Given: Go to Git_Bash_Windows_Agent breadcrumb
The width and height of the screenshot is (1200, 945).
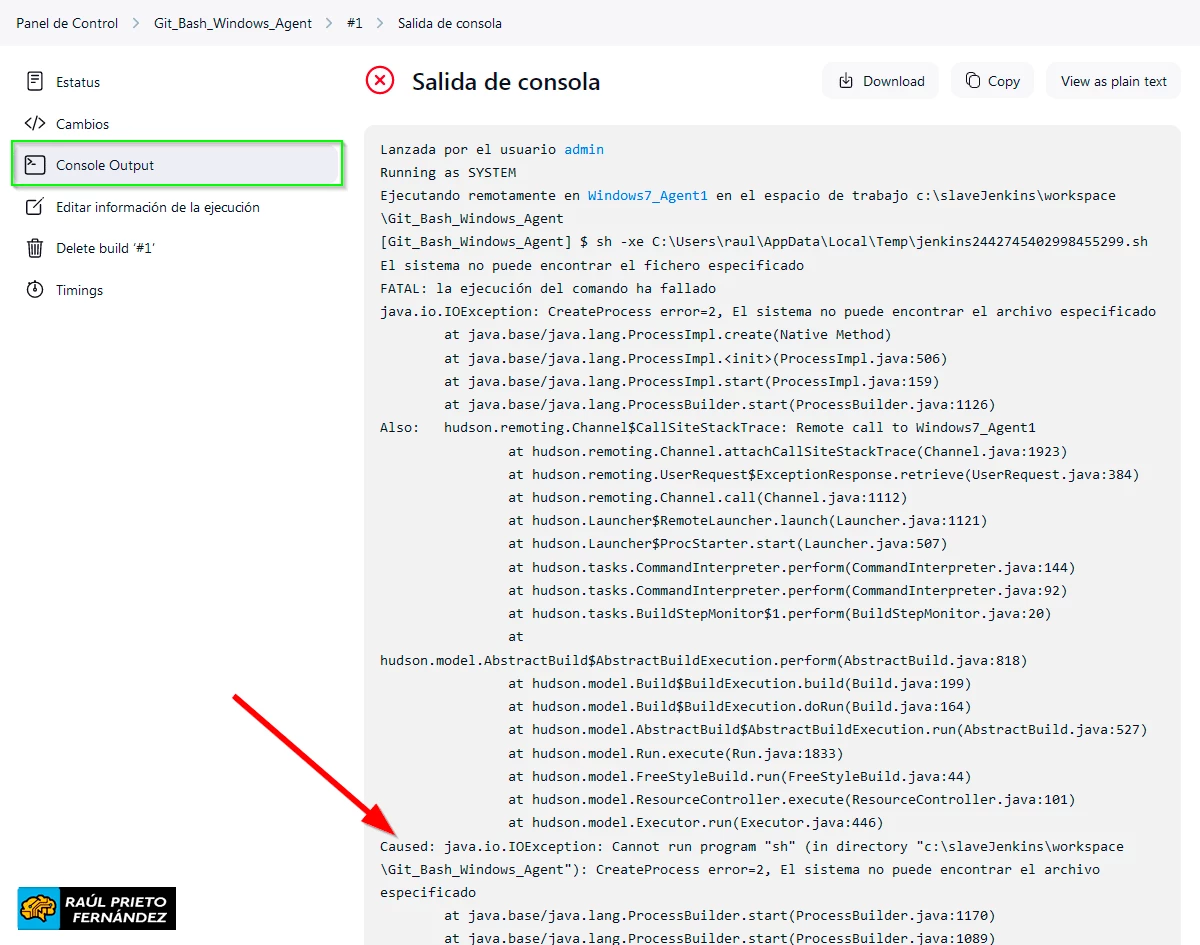Looking at the screenshot, I should coord(233,23).
